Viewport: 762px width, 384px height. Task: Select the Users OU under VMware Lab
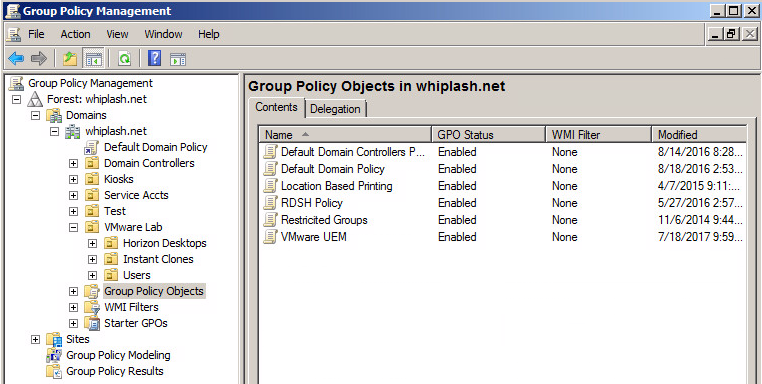137,275
